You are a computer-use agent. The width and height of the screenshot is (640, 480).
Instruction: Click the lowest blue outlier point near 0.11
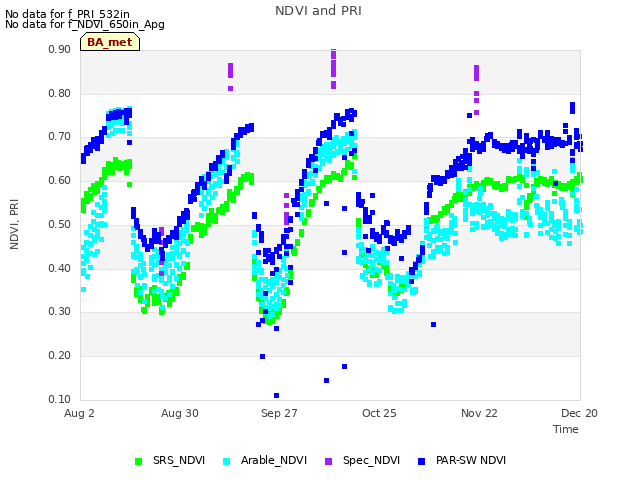tap(276, 396)
